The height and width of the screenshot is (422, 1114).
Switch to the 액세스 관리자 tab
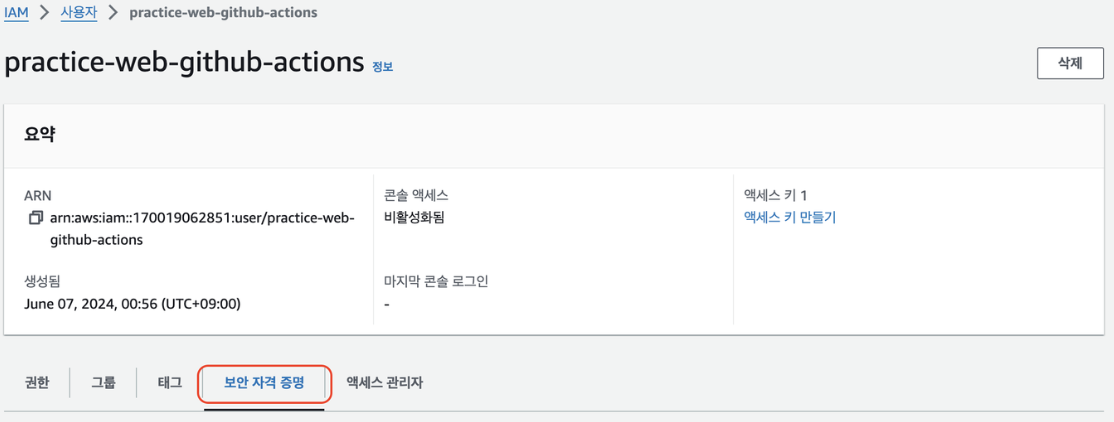(x=384, y=383)
